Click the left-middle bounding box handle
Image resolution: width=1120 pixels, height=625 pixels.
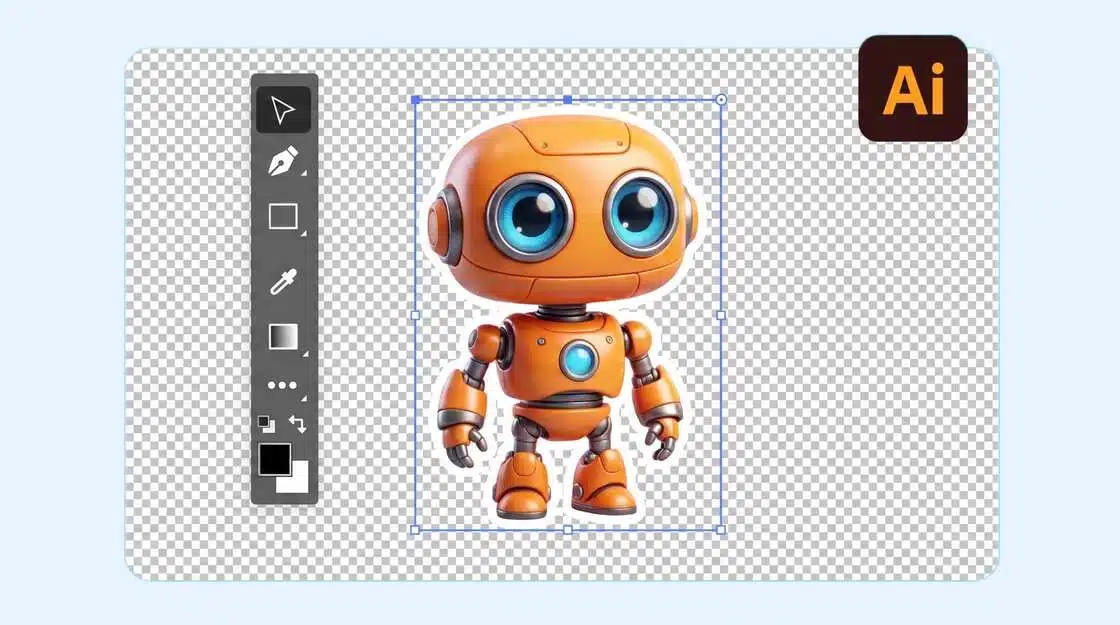tap(416, 315)
